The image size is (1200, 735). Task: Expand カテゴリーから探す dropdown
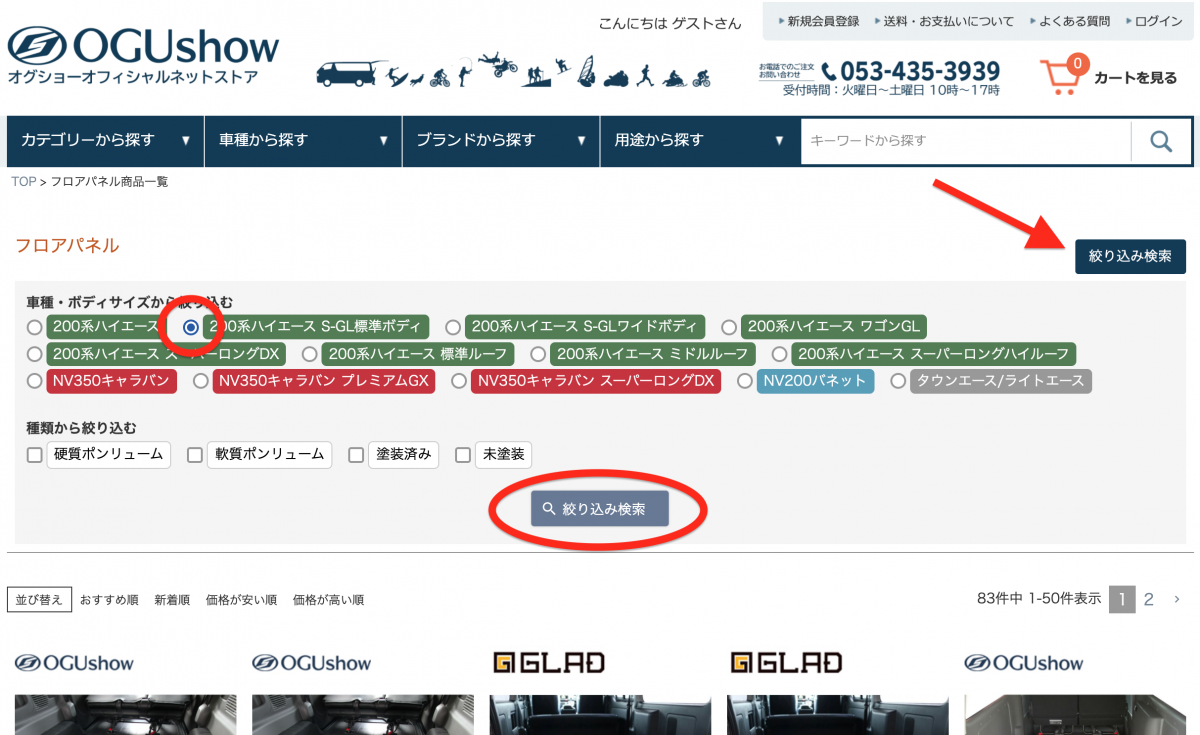pos(105,141)
